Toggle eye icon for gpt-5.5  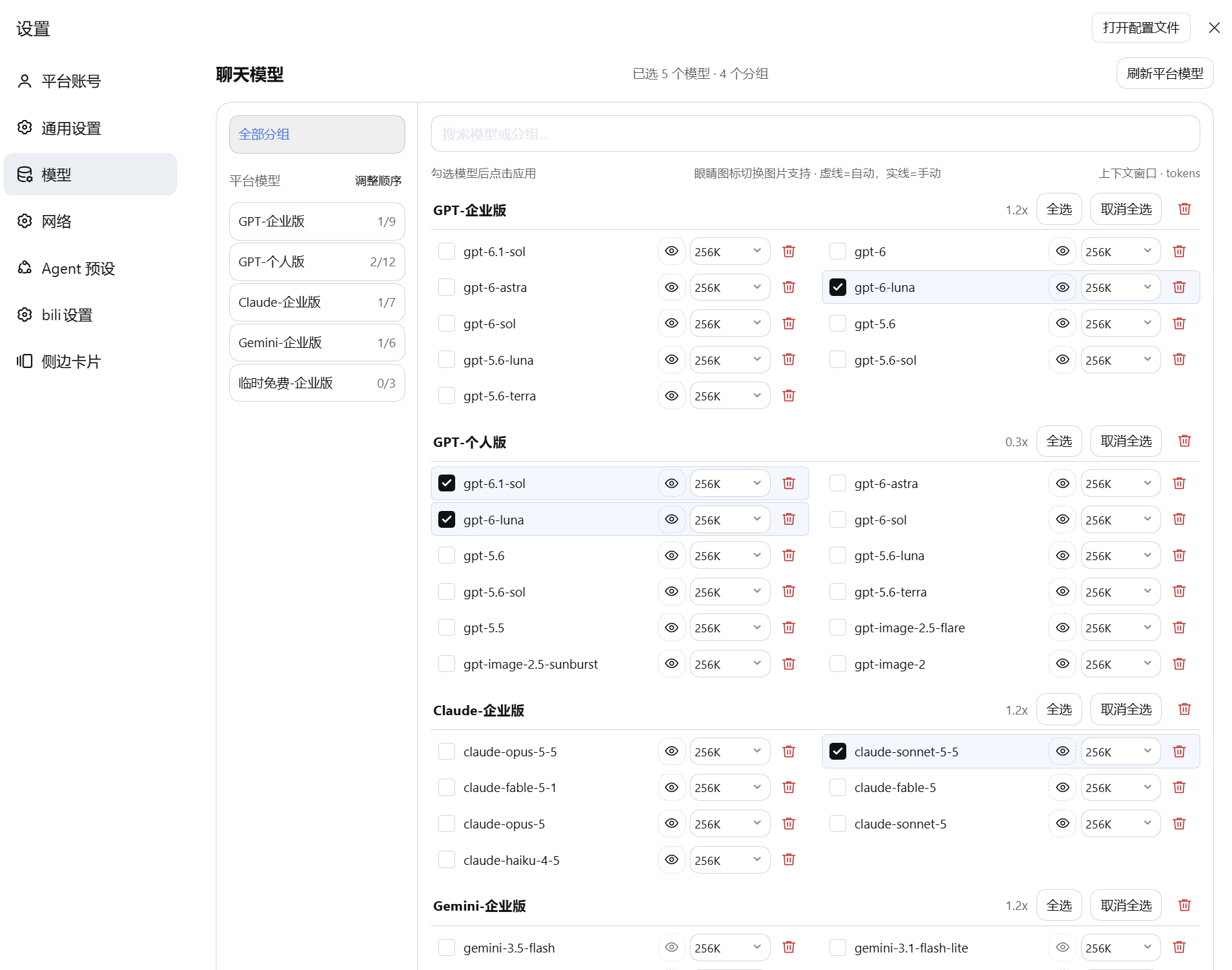(672, 628)
